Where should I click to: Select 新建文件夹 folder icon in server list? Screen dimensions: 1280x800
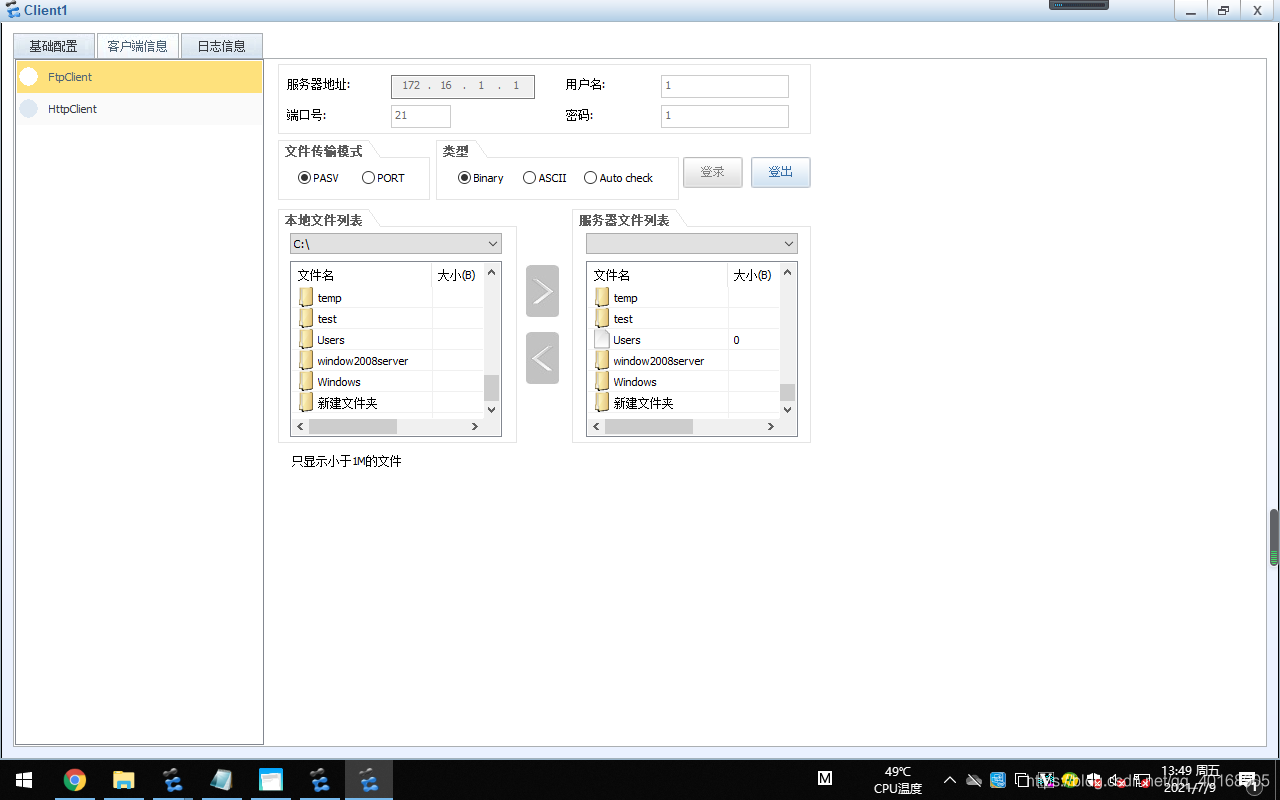602,402
